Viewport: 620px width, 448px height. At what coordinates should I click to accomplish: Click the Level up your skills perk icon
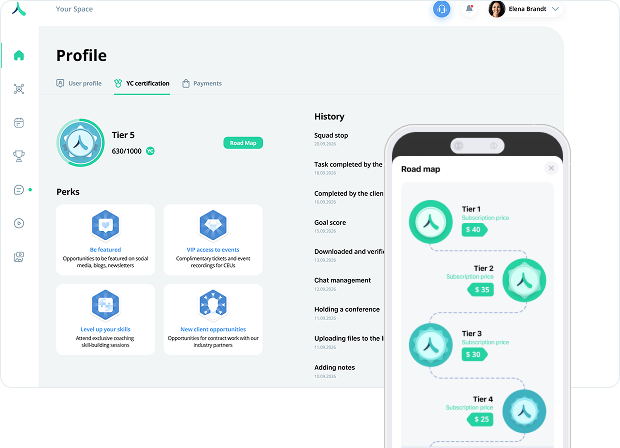click(x=105, y=304)
